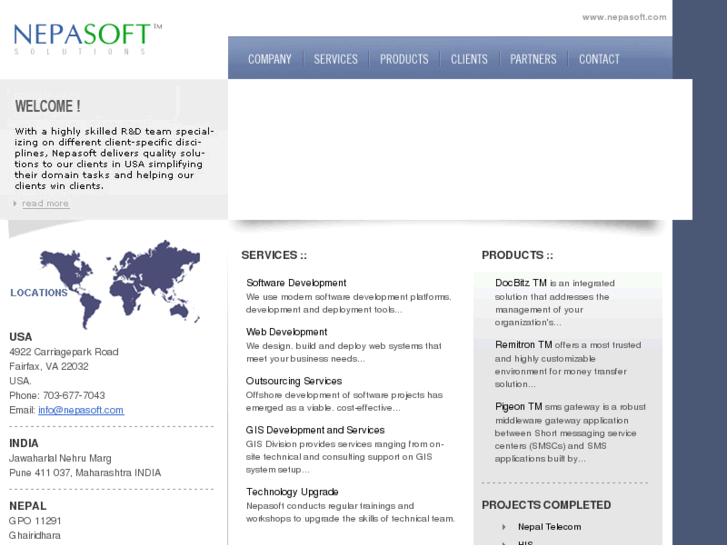Click the text 'Jawaharlal Nehru Marg'
Viewport: 727px width, 545px height.
(60, 458)
